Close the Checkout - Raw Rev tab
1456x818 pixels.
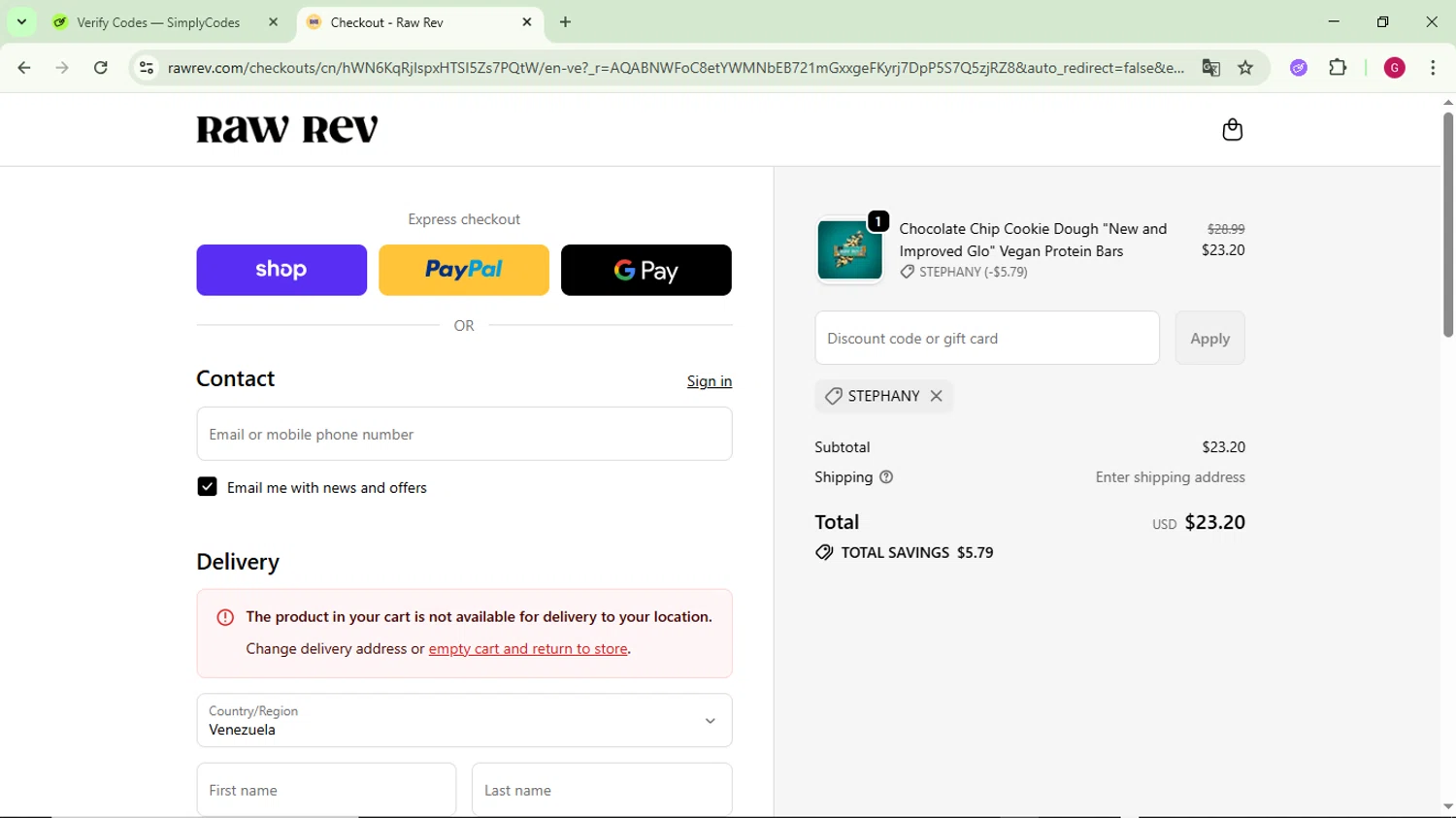[x=527, y=21]
